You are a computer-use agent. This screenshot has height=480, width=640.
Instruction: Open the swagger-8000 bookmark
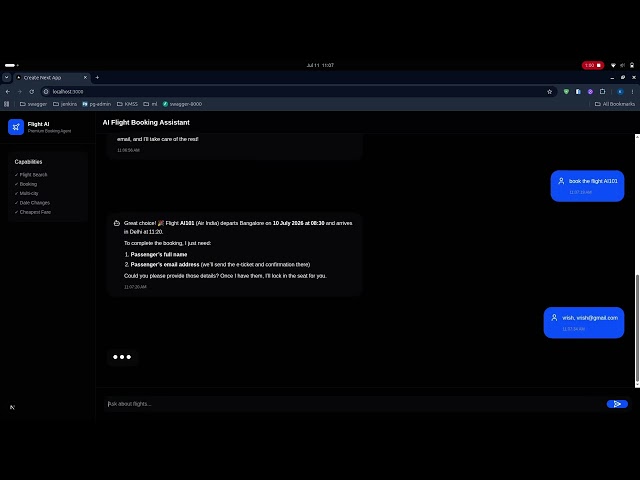coord(182,104)
